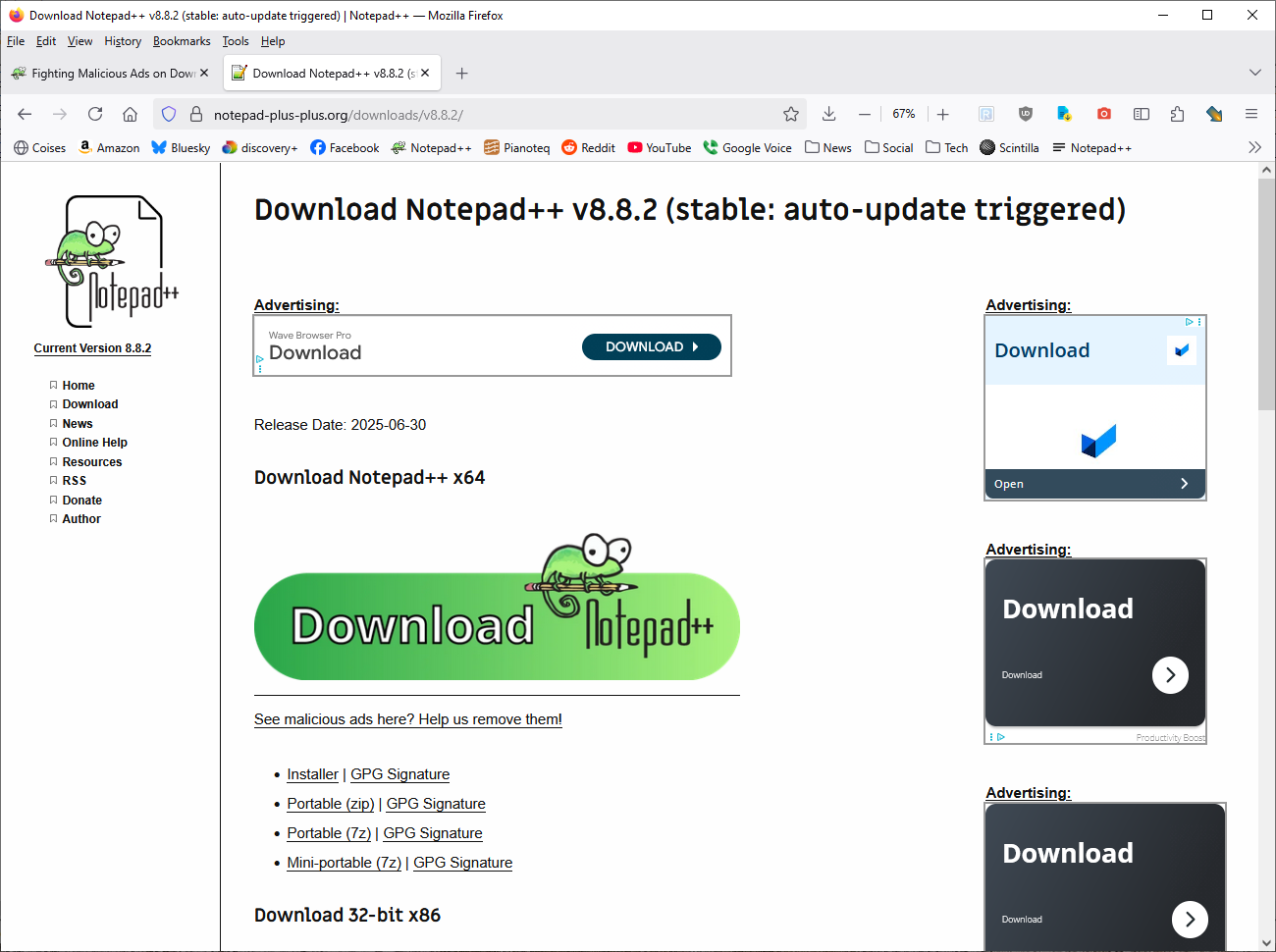Zoom out with the minus button
The height and width of the screenshot is (952, 1276).
click(x=865, y=114)
